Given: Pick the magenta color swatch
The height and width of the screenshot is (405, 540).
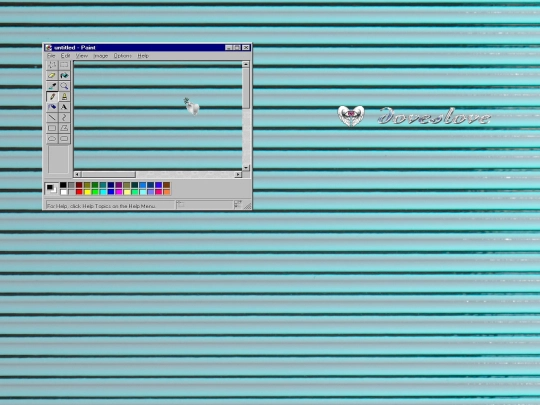Looking at the screenshot, I should coord(119,192).
